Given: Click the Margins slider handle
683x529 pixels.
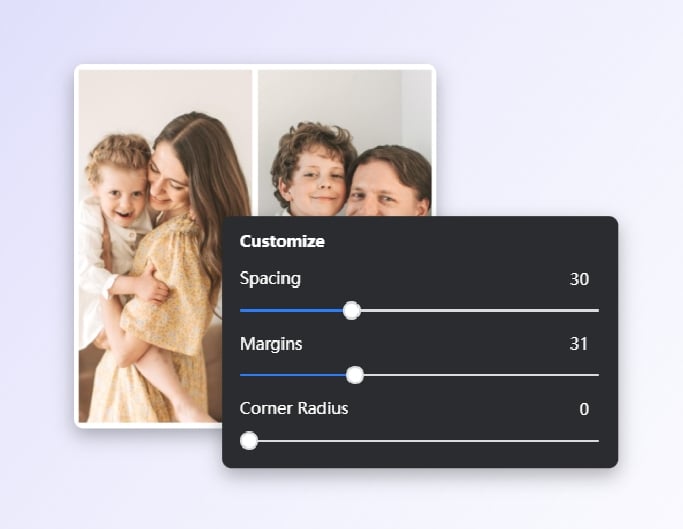Looking at the screenshot, I should [x=354, y=375].
